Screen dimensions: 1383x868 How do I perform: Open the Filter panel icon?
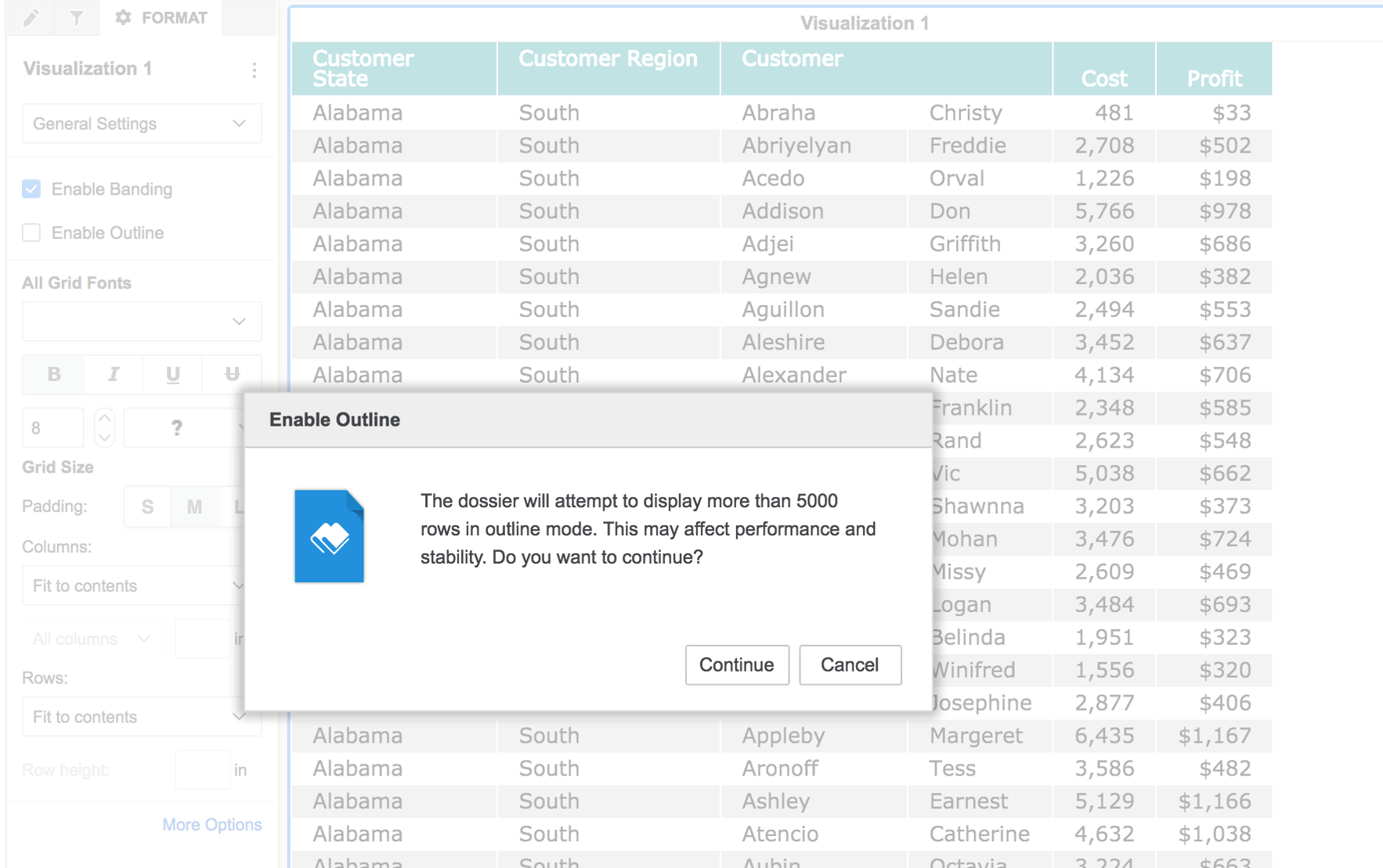(x=76, y=17)
